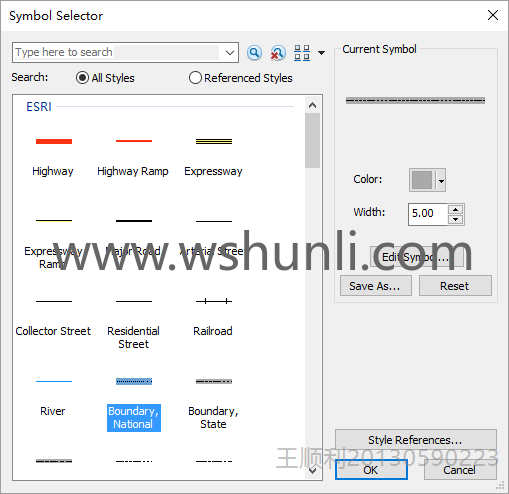Click the Width value field
The width and height of the screenshot is (509, 494).
click(428, 214)
